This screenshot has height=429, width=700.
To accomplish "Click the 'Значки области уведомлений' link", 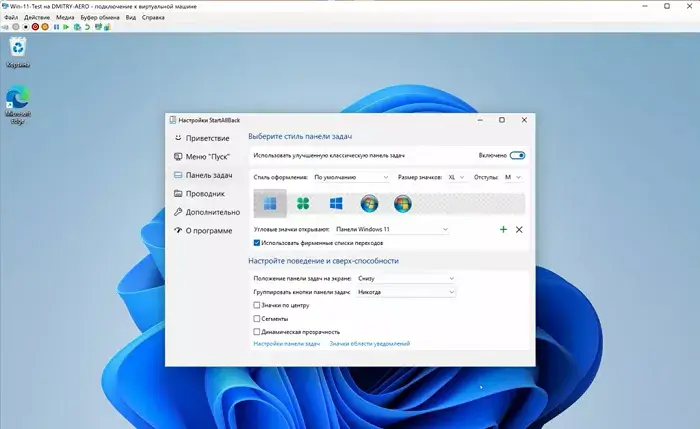I will point(369,344).
